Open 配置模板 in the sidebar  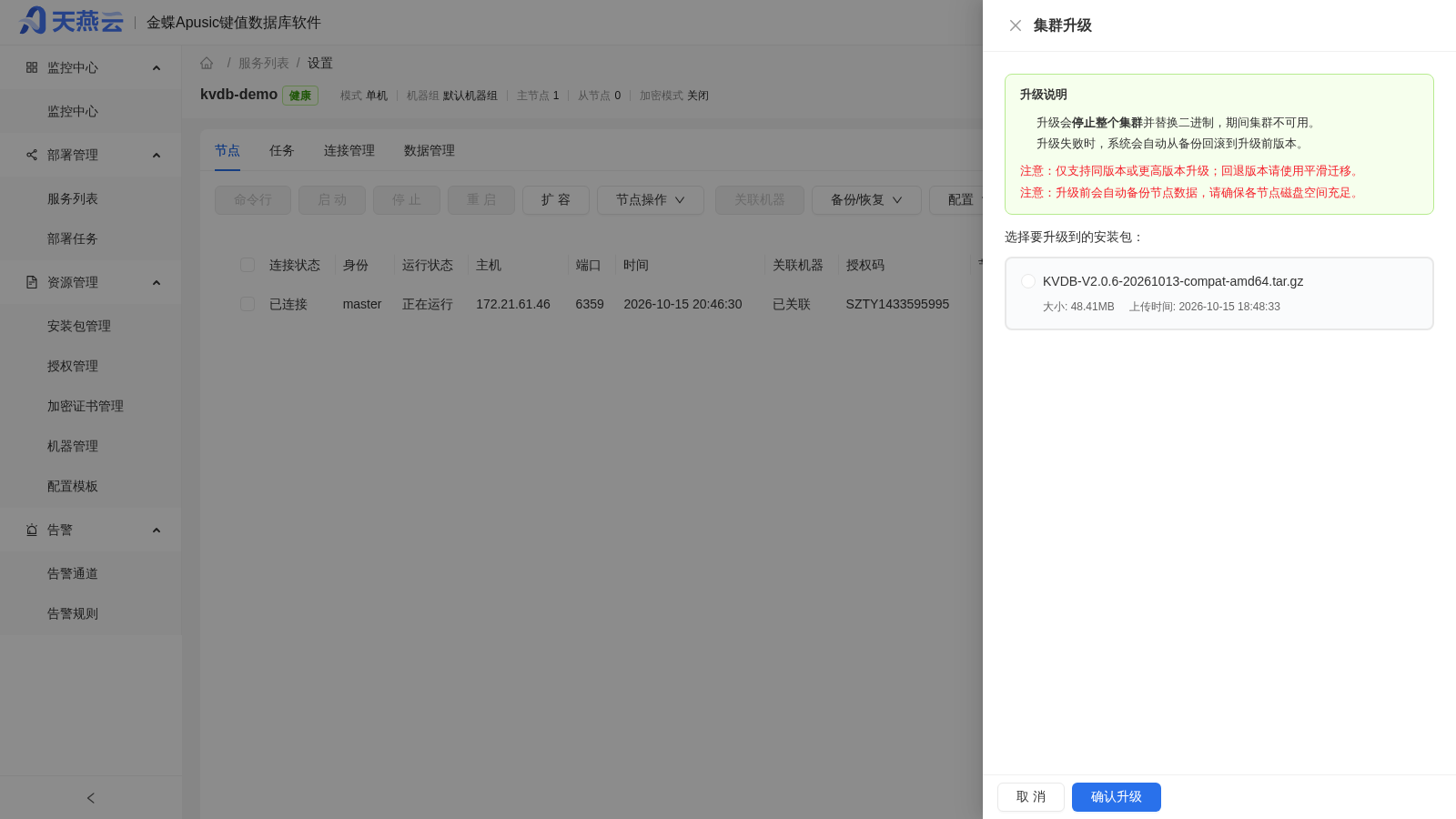click(x=73, y=486)
